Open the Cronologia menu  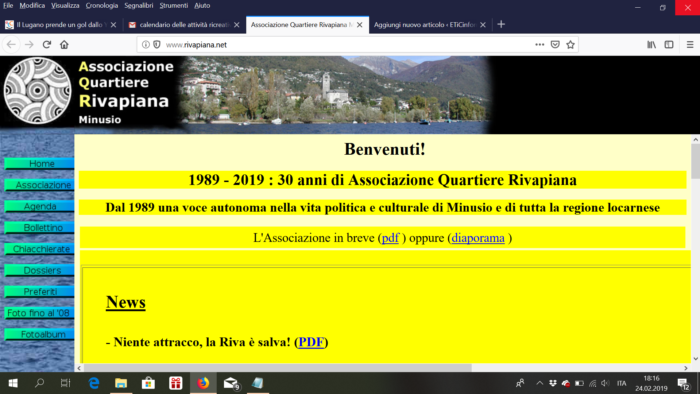click(102, 5)
